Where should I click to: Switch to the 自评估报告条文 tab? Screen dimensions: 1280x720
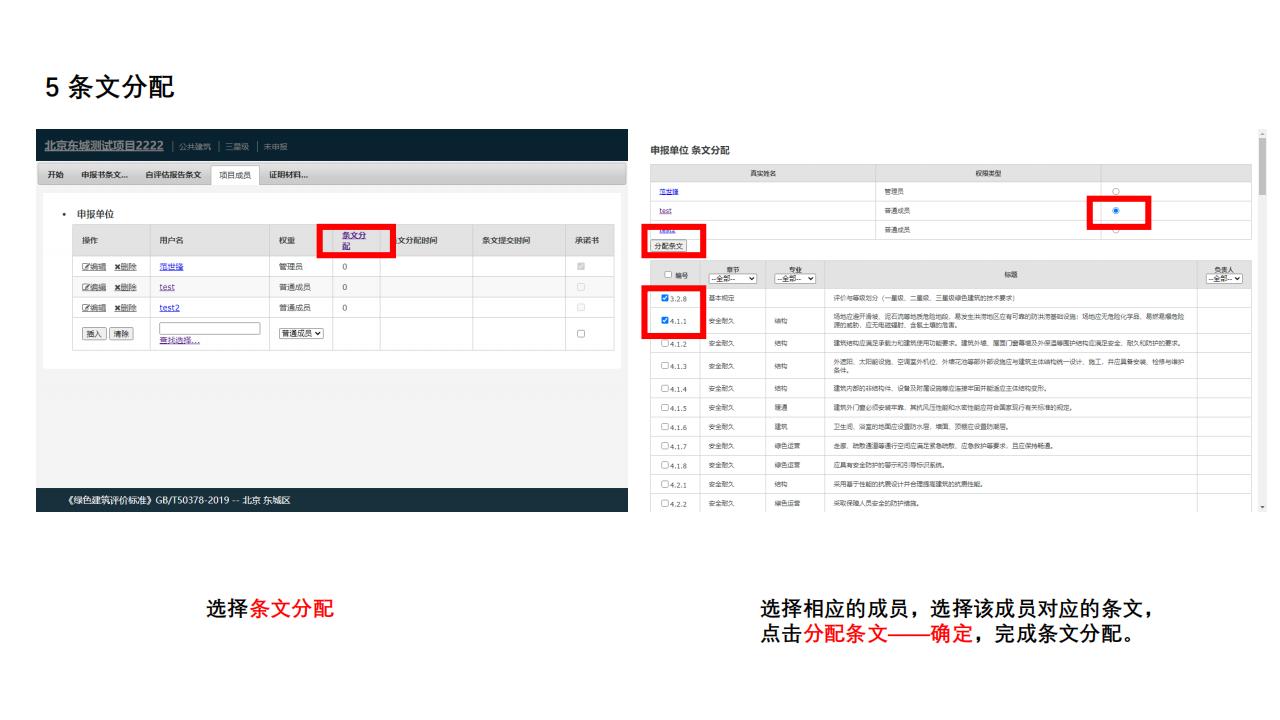(x=173, y=175)
